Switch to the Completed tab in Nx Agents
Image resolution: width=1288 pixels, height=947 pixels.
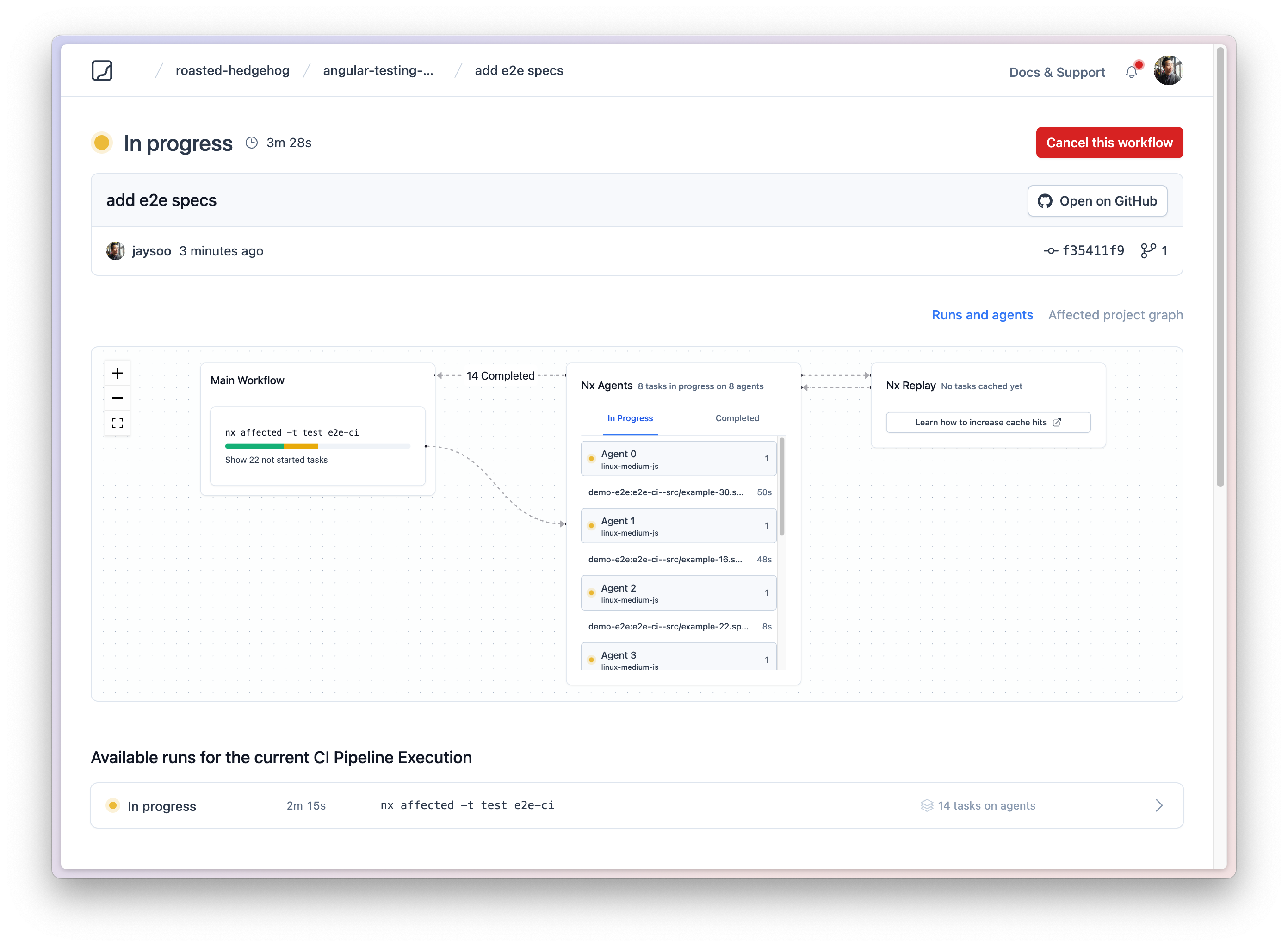[x=737, y=418]
